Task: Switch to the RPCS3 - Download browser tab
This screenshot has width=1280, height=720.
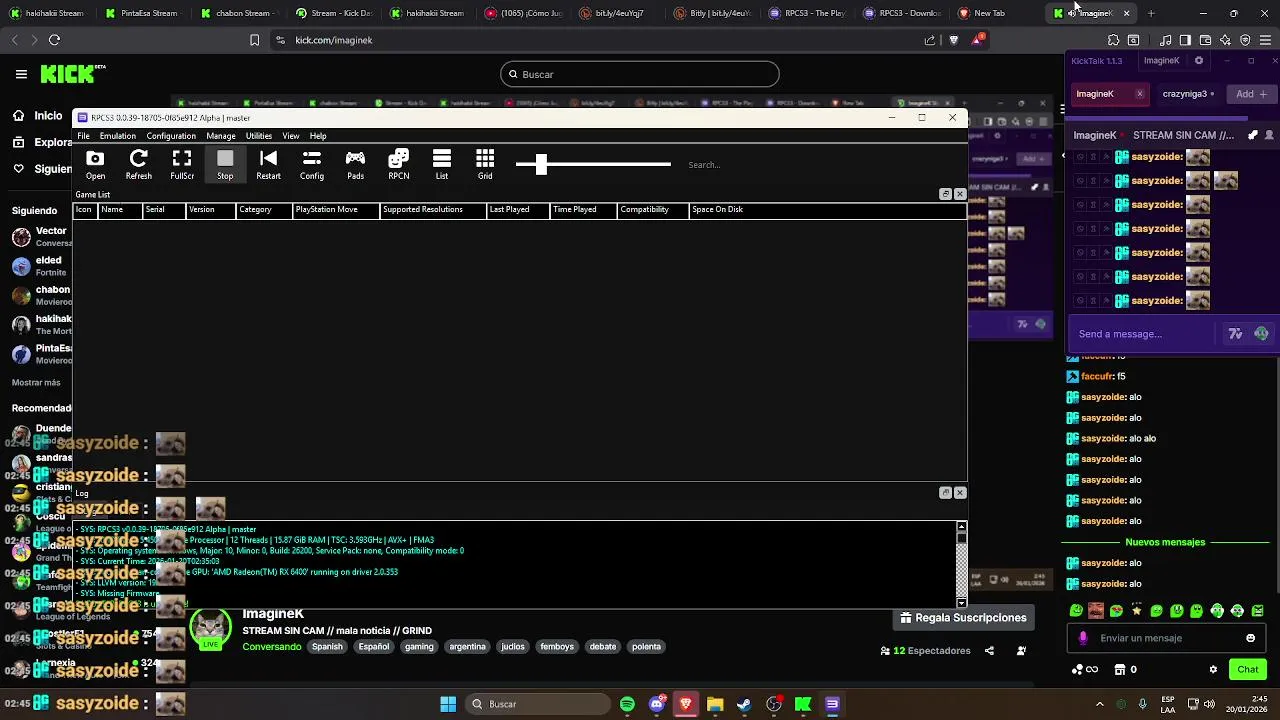Action: [x=904, y=13]
